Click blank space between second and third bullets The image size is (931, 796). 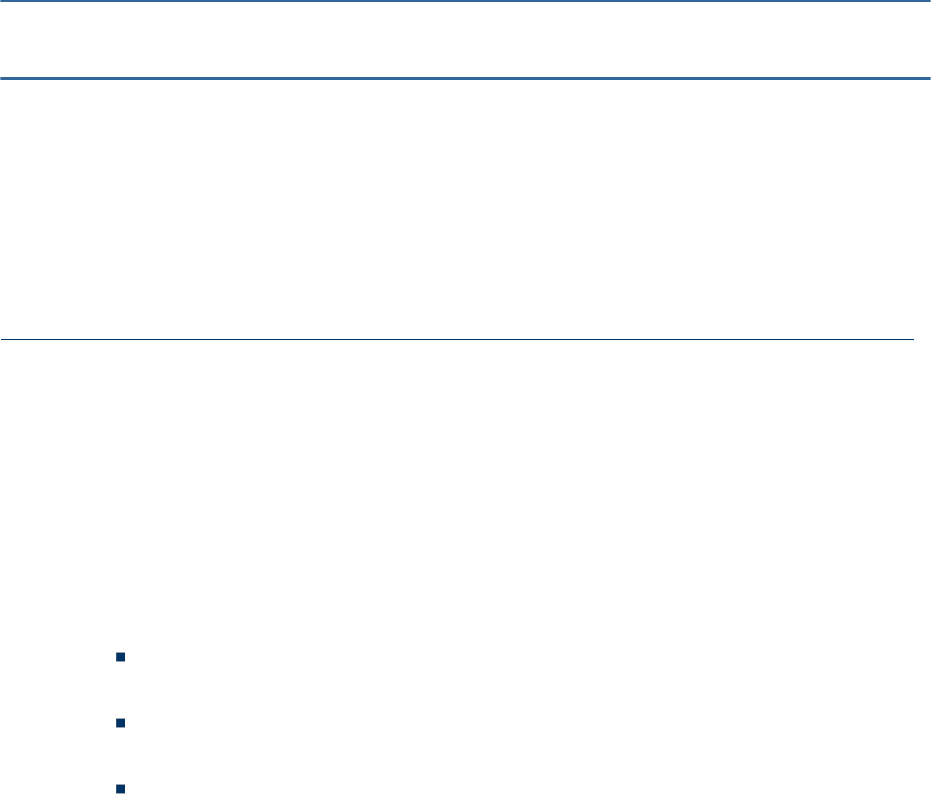click(466, 756)
